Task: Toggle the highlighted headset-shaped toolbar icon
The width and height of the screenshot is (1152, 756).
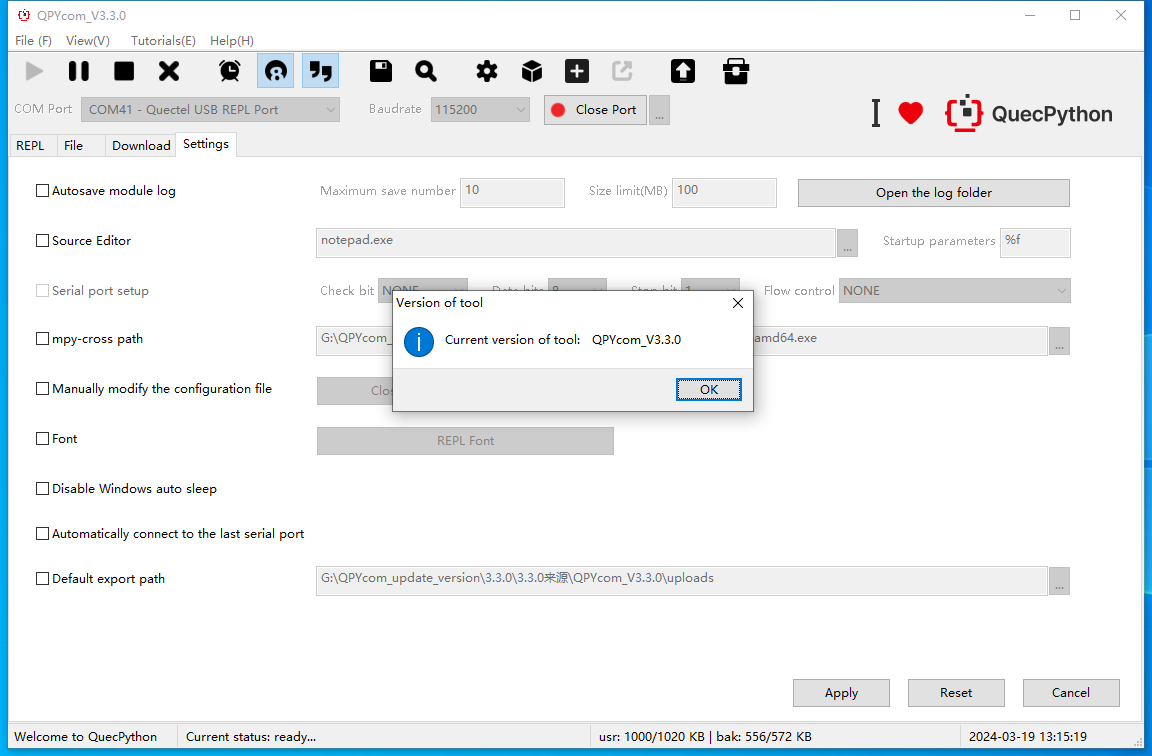Action: click(276, 71)
